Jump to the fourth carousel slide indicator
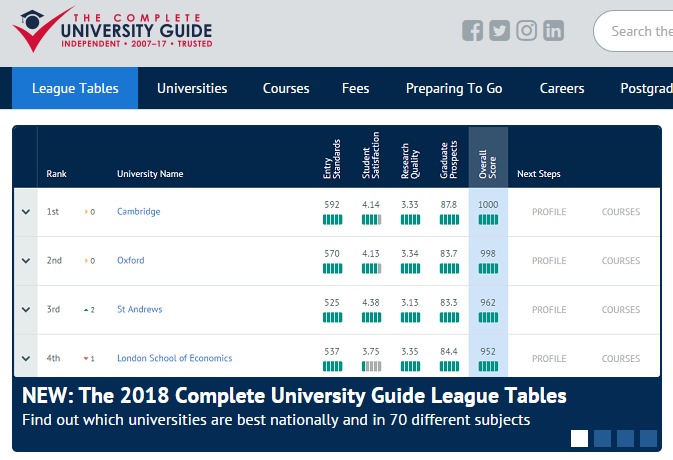This screenshot has height=460, width=673. 648,438
